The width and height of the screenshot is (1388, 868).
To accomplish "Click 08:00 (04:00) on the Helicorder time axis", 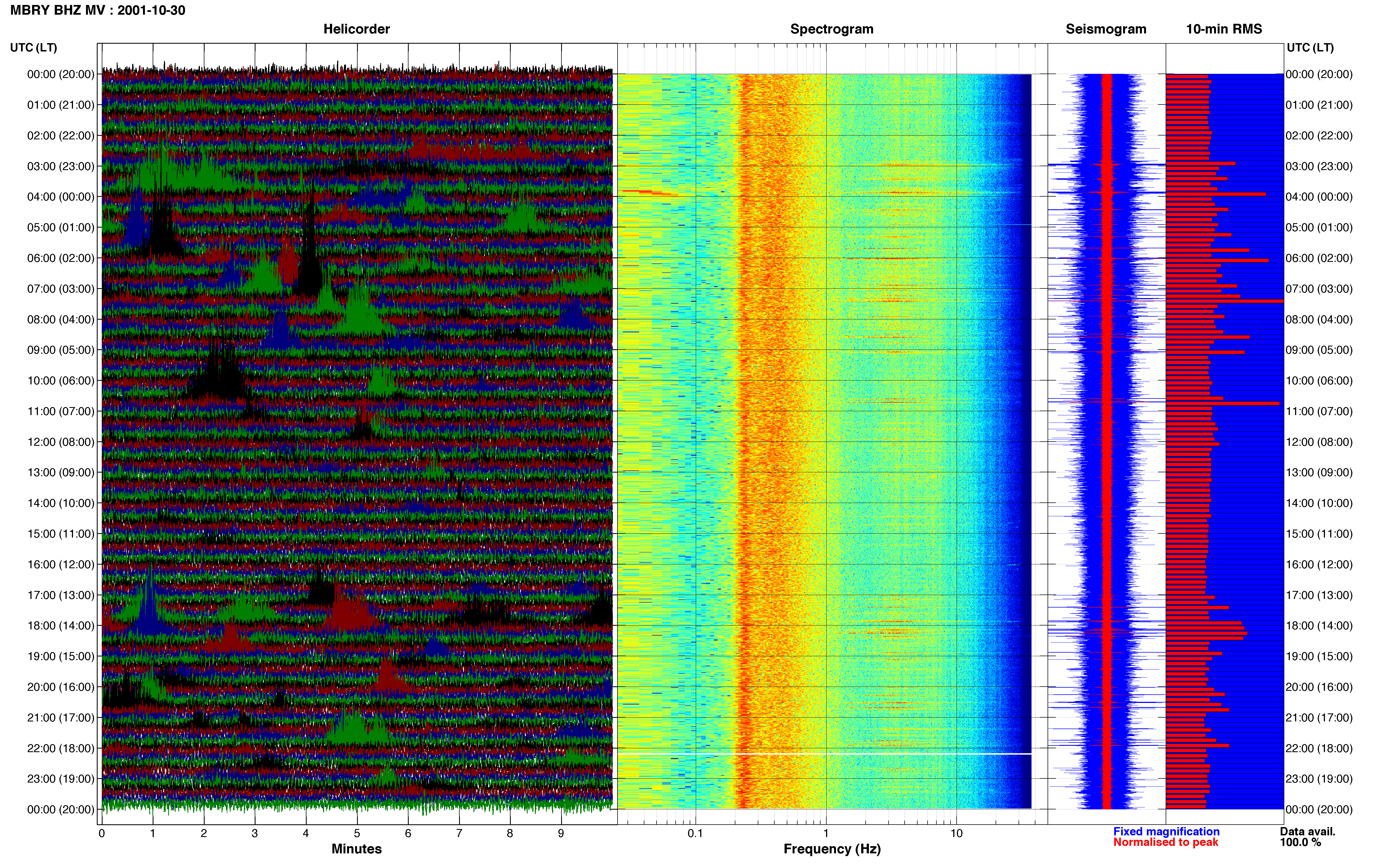I will pos(61,320).
